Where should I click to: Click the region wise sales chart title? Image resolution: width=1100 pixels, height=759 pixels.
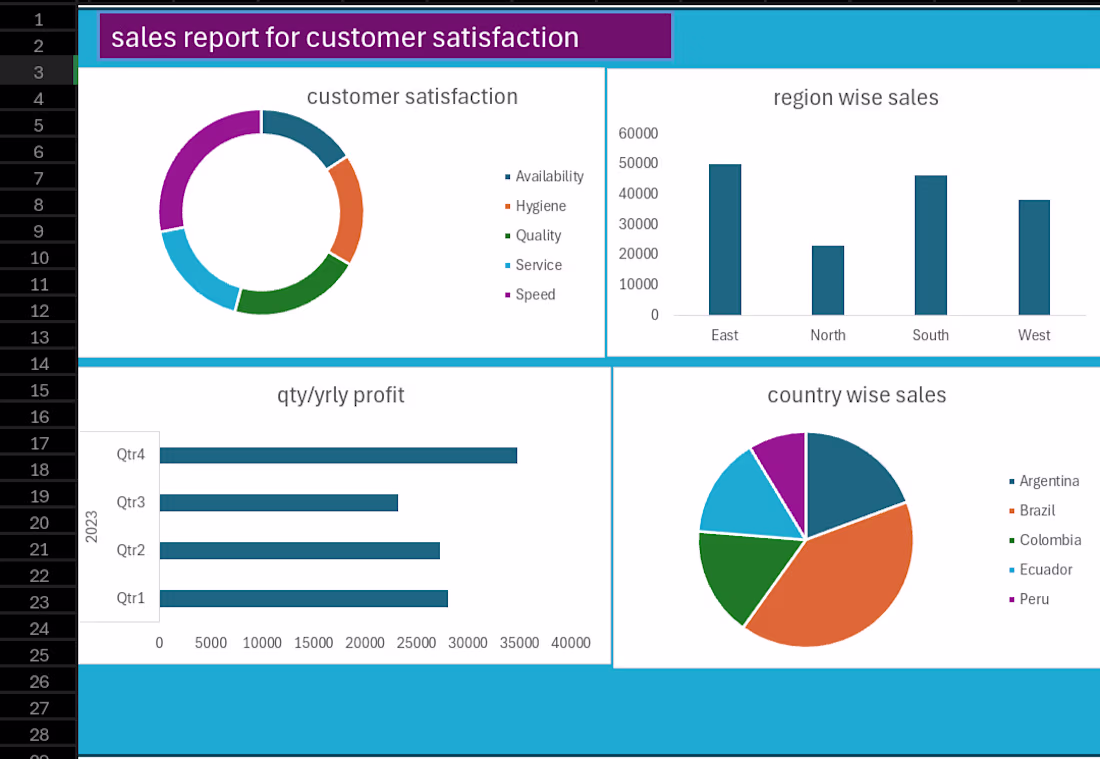856,98
